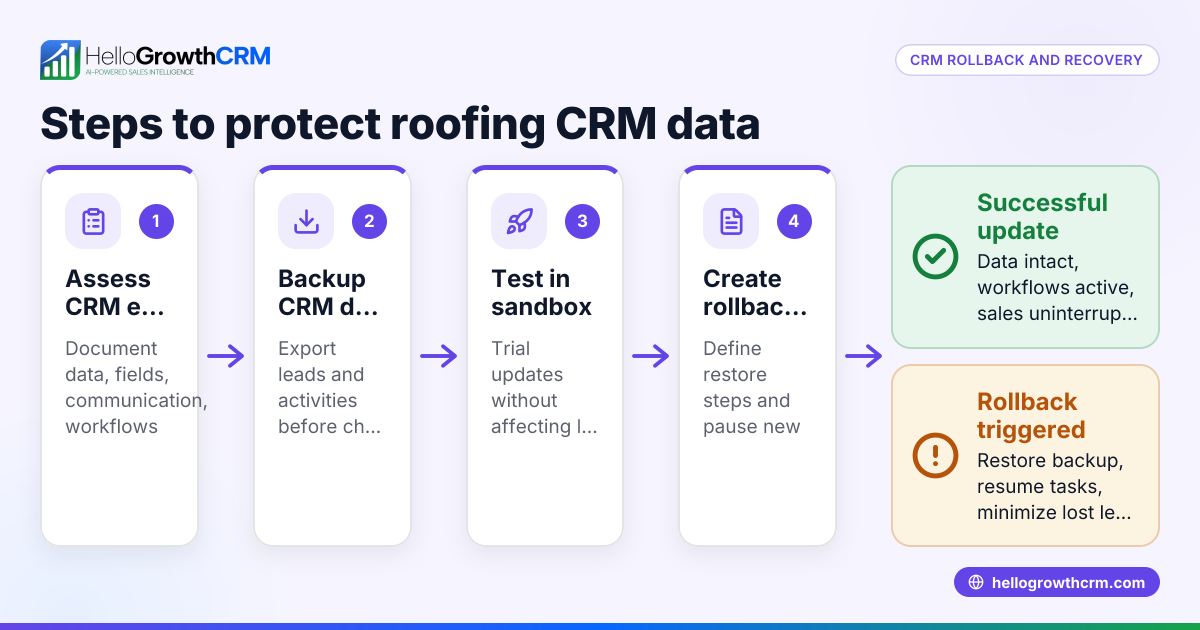Open the hellogrowthcrm.com link
This screenshot has height=630, width=1200.
(1056, 582)
